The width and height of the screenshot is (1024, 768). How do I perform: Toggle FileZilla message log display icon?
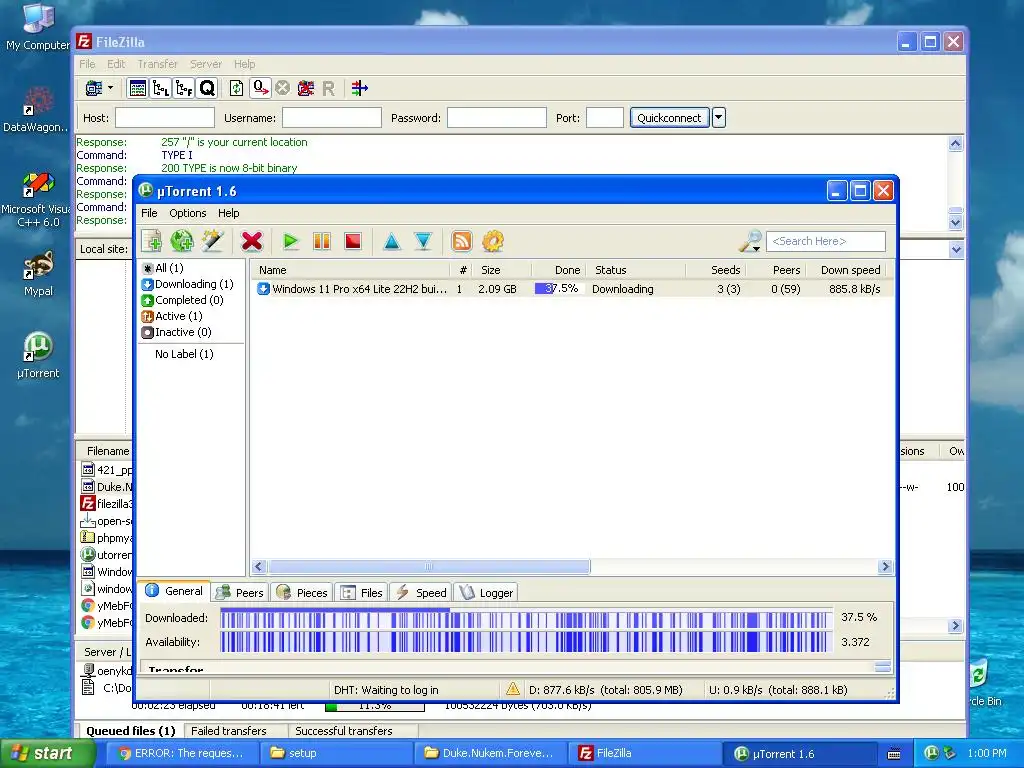[x=138, y=88]
